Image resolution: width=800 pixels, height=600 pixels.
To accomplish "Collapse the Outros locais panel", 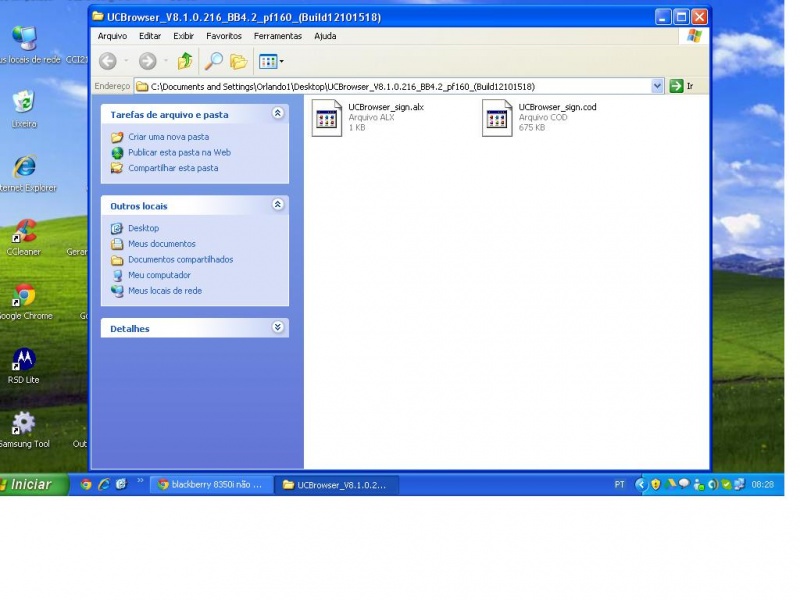I will pos(278,205).
